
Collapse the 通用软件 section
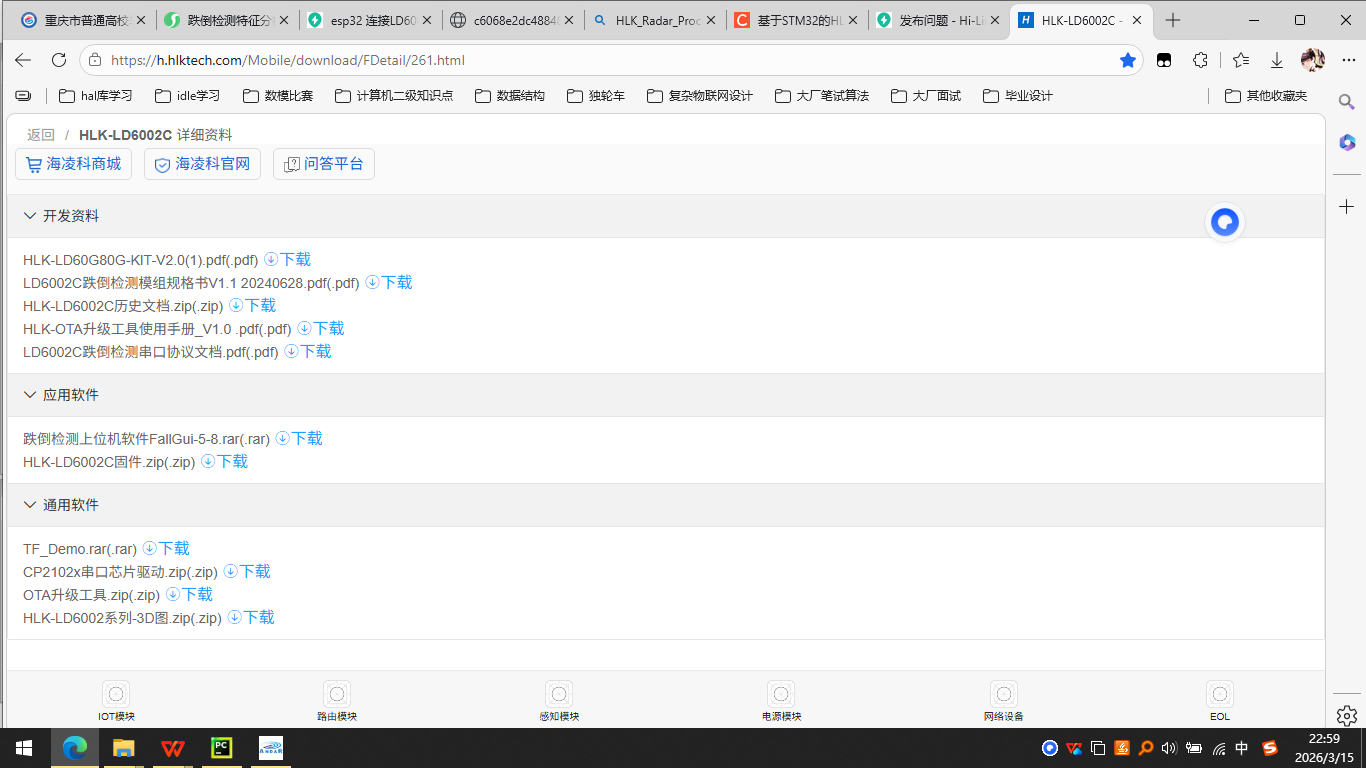click(29, 505)
